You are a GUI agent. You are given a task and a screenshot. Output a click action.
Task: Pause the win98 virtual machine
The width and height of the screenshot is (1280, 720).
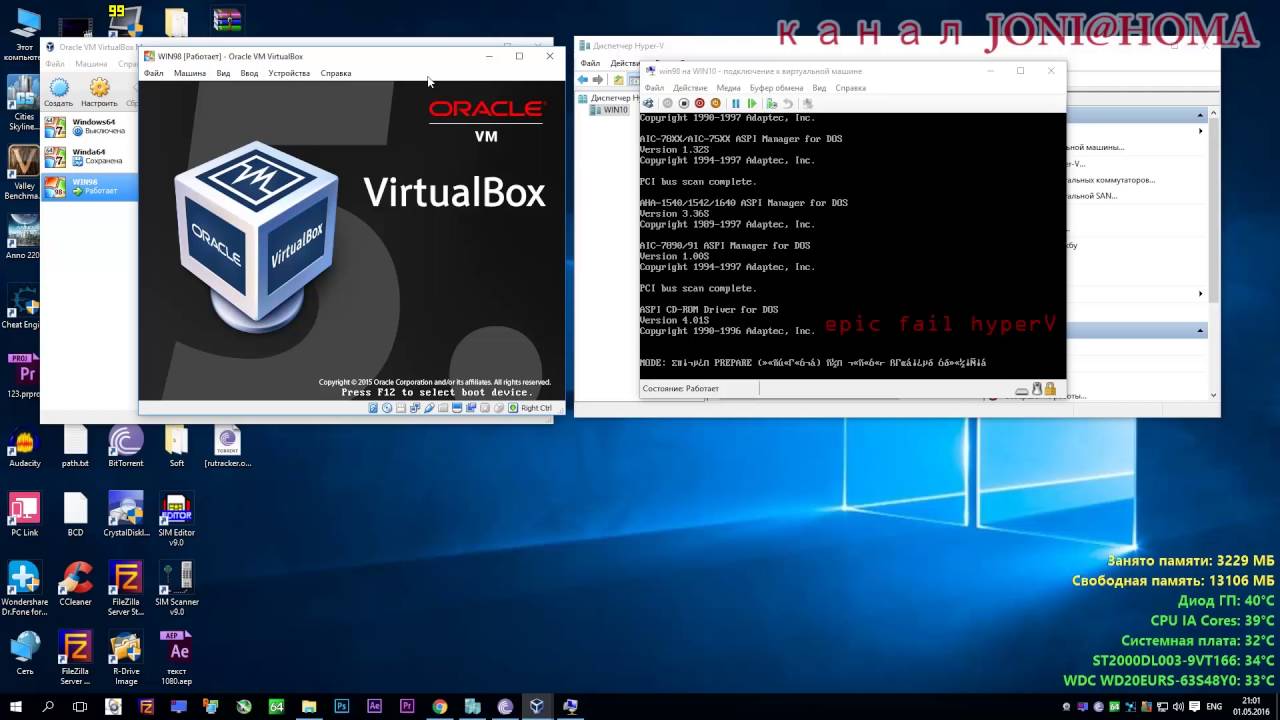tap(736, 103)
